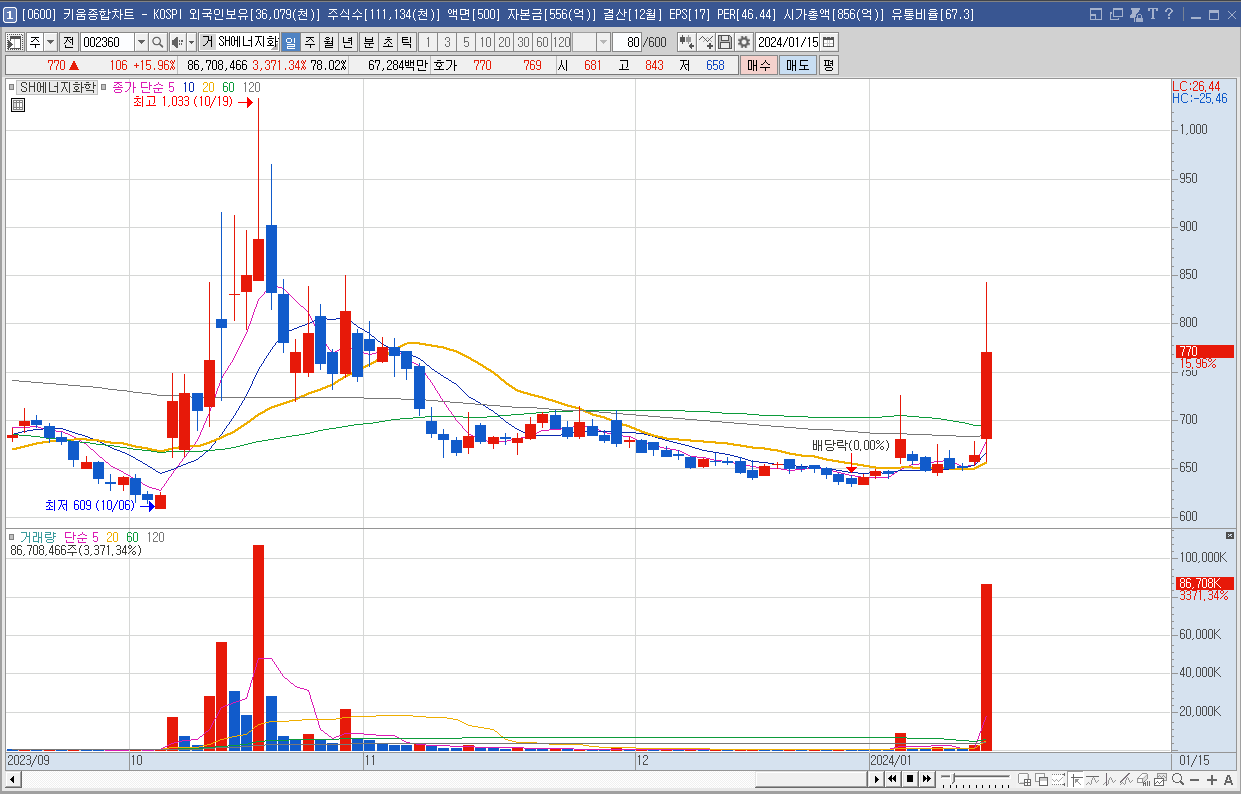Toggle the 거 button before stock name

point(207,42)
